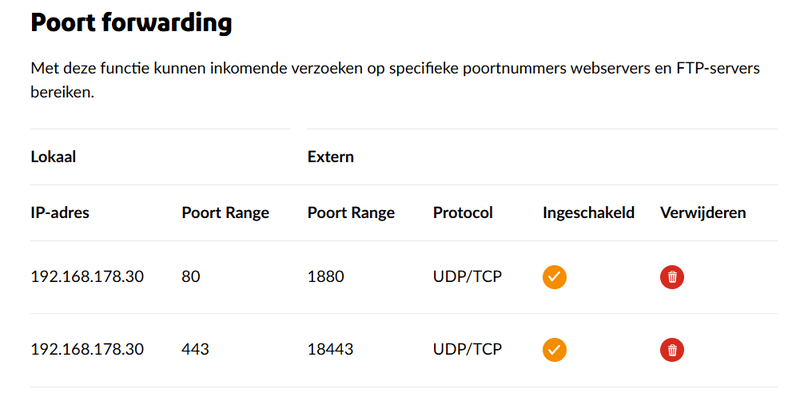Select the IP address in the port 443 row
800x401 pixels.
(88, 350)
